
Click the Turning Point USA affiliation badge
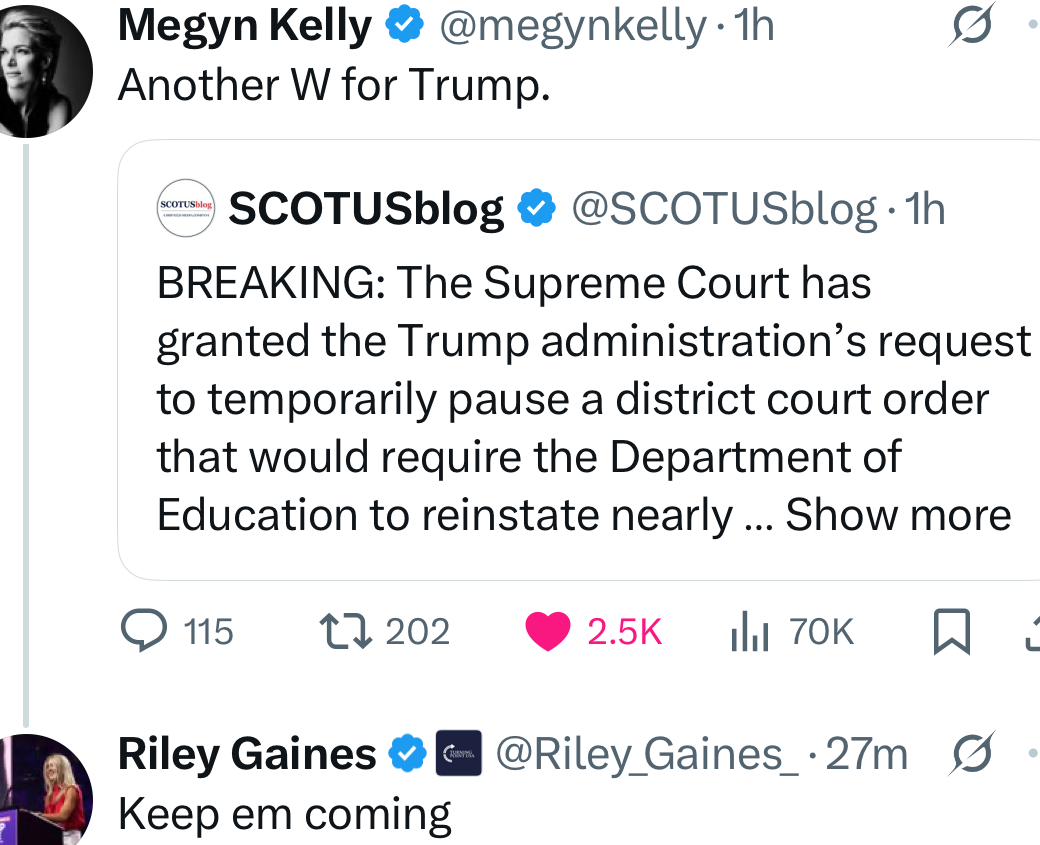[x=459, y=754]
